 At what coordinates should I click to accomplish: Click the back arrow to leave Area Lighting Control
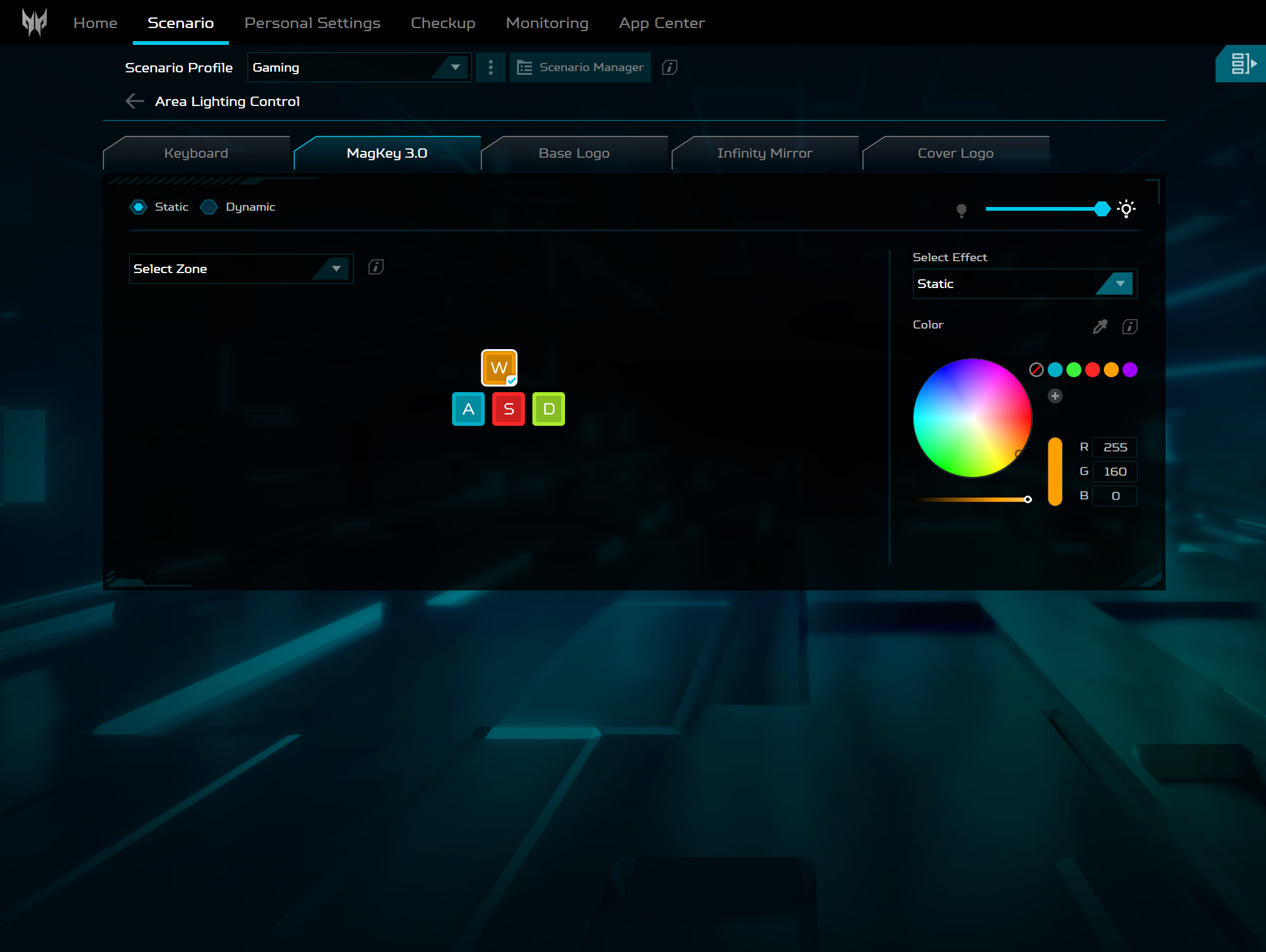[x=134, y=101]
